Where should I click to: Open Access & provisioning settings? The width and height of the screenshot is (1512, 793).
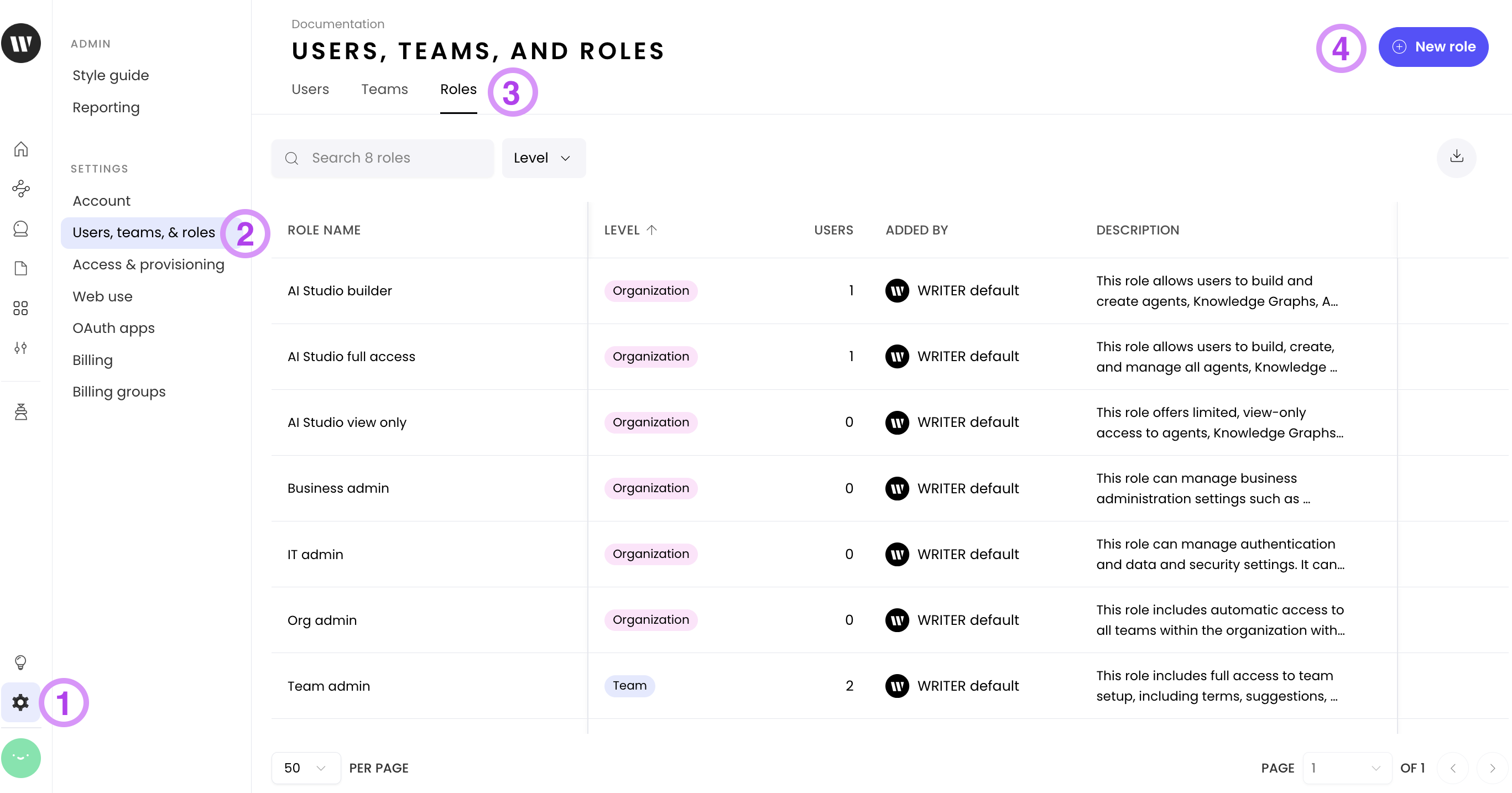149,265
